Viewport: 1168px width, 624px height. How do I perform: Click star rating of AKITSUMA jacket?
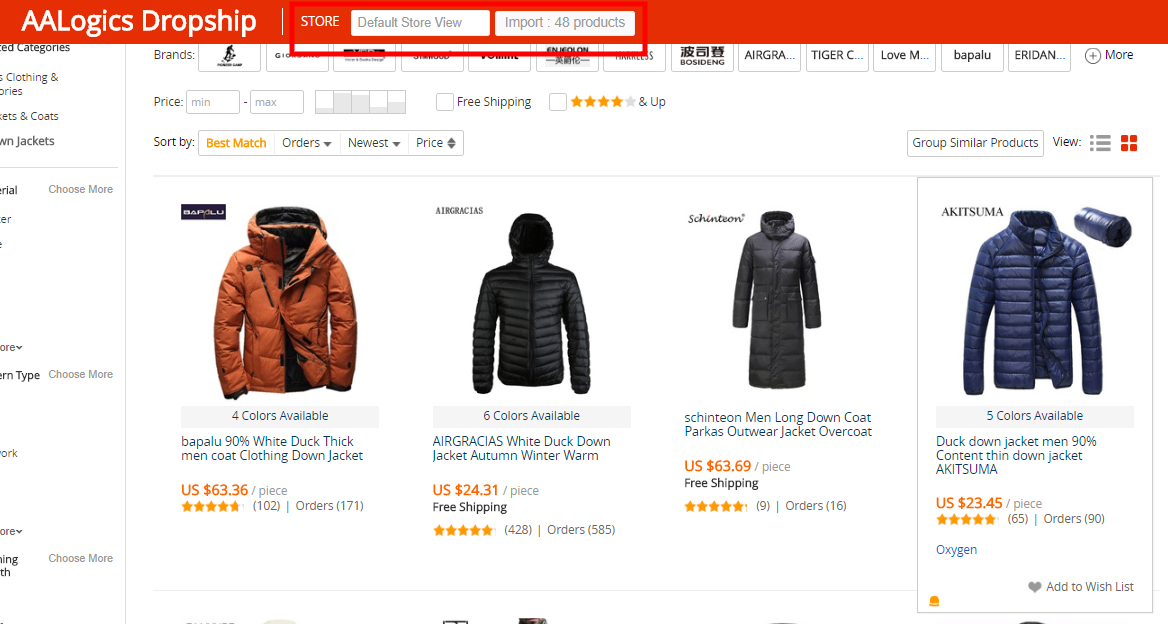pyautogui.click(x=968, y=519)
